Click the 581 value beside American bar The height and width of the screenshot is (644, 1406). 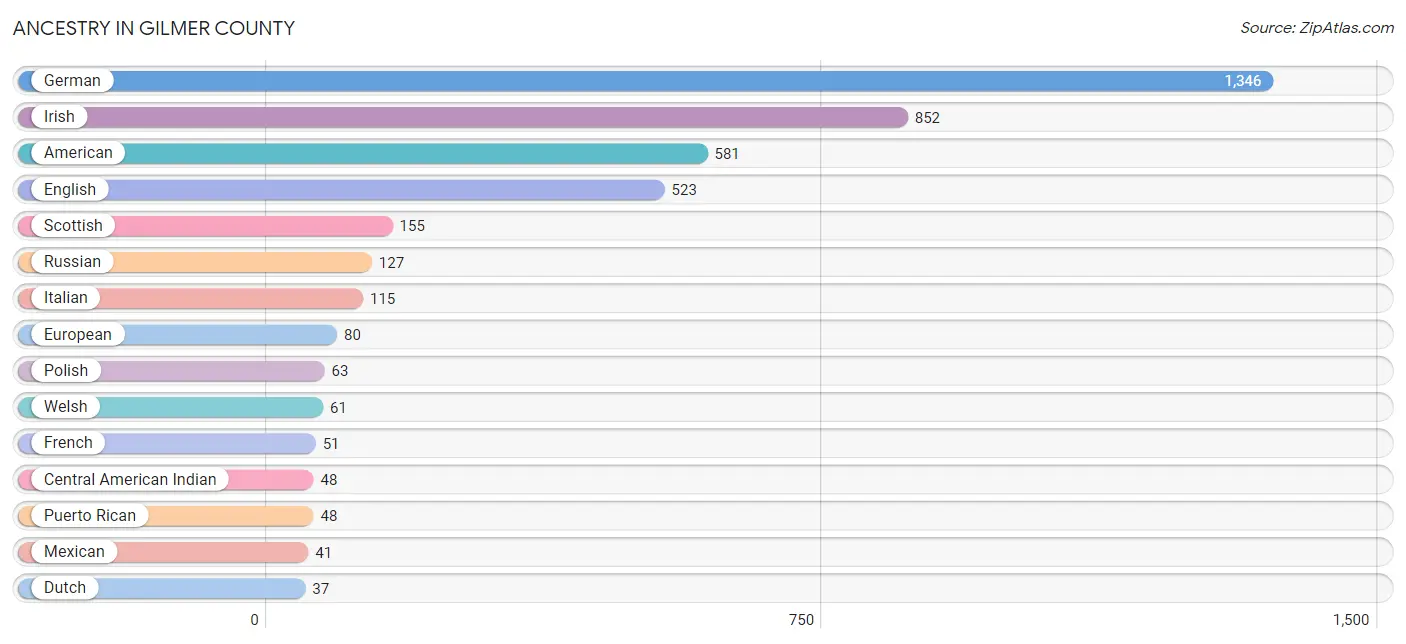727,154
